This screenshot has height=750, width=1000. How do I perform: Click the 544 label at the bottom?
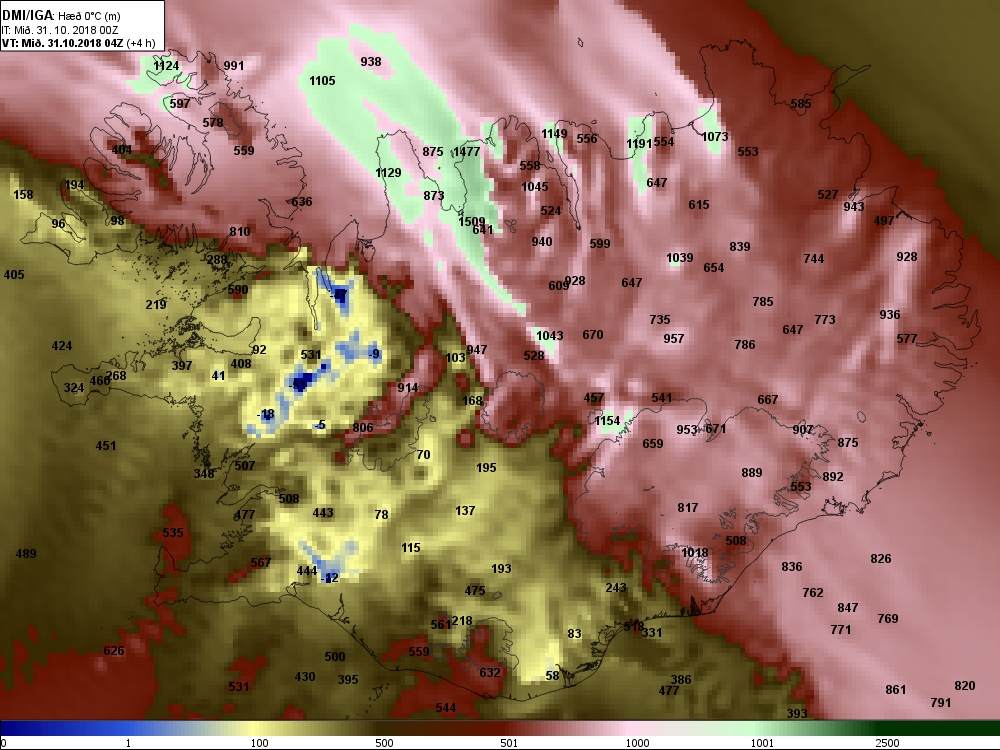tap(446, 708)
